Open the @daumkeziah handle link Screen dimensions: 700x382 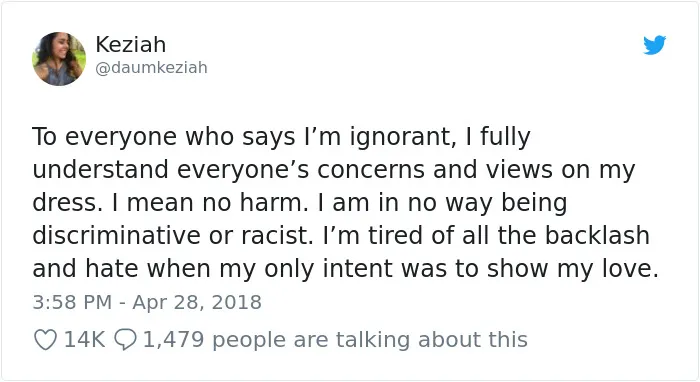151,68
